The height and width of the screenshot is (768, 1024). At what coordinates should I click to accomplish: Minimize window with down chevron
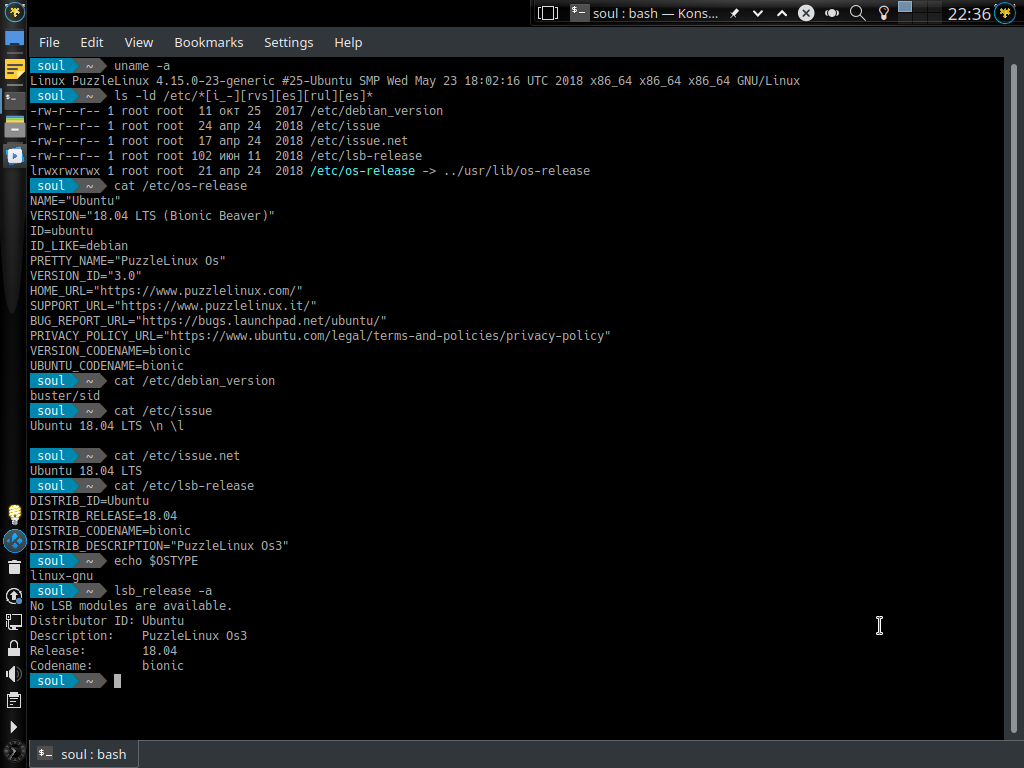coord(758,13)
